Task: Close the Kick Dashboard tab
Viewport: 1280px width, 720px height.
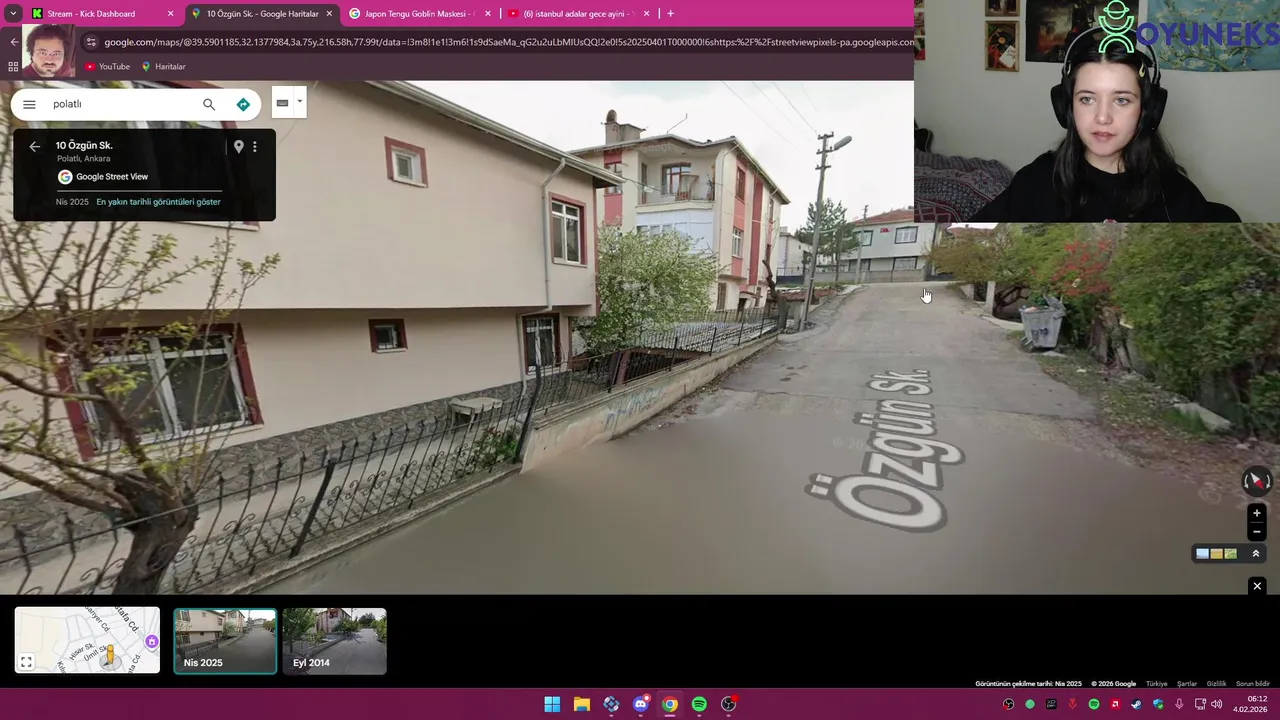Action: pyautogui.click(x=170, y=14)
